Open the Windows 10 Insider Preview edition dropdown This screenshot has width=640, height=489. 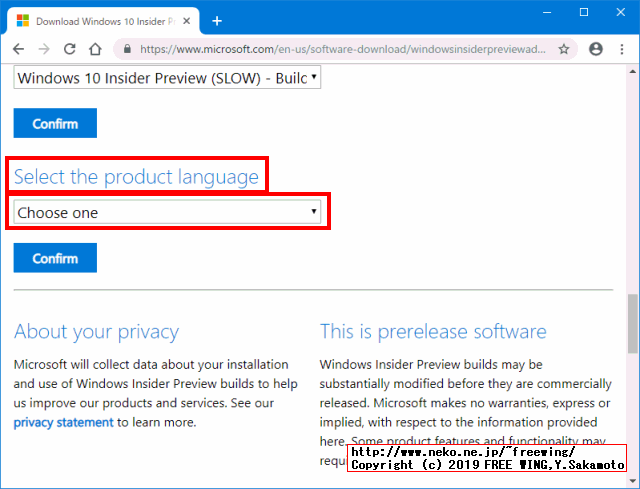(x=167, y=78)
